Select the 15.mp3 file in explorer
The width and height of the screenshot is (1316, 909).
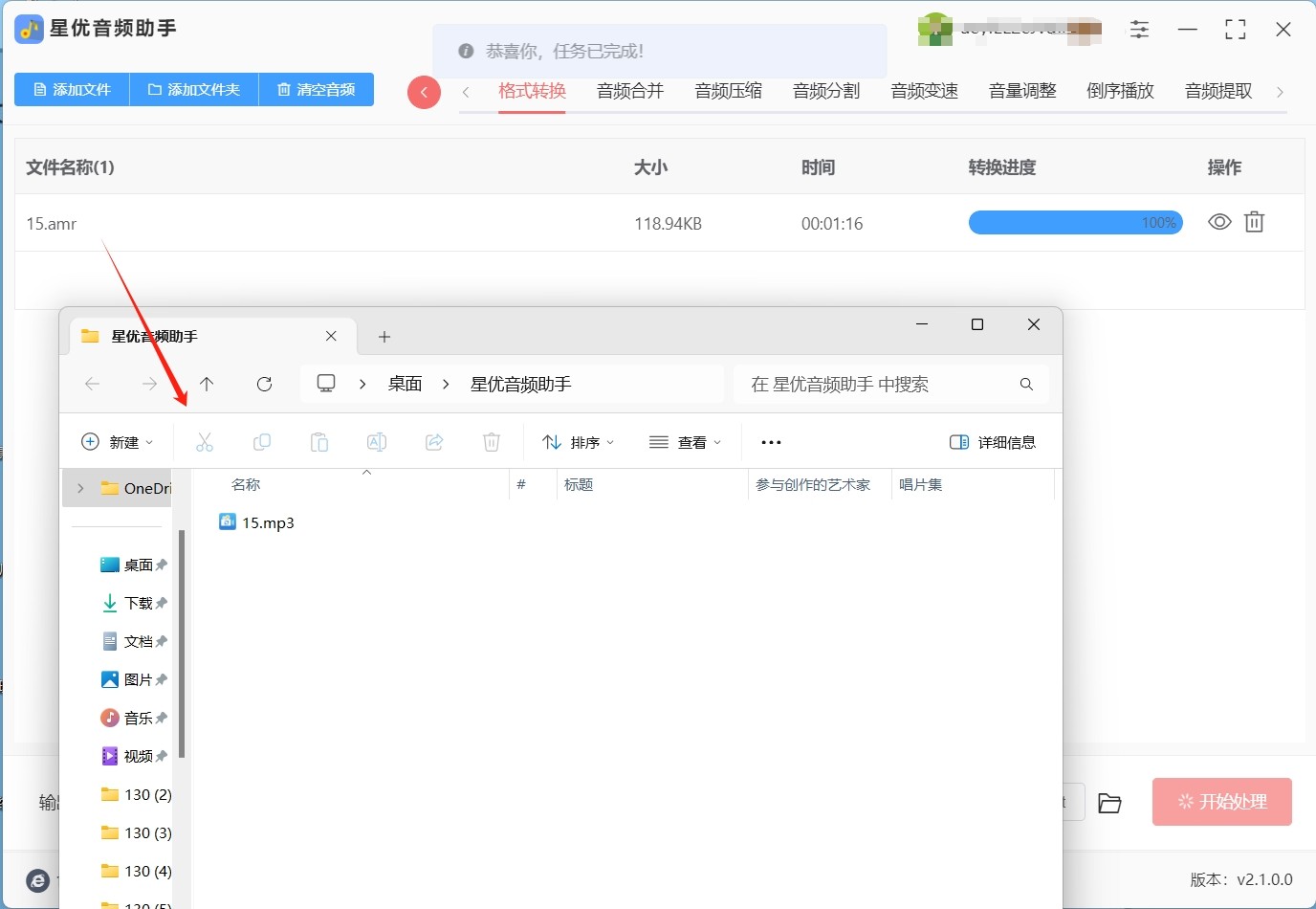[x=267, y=523]
